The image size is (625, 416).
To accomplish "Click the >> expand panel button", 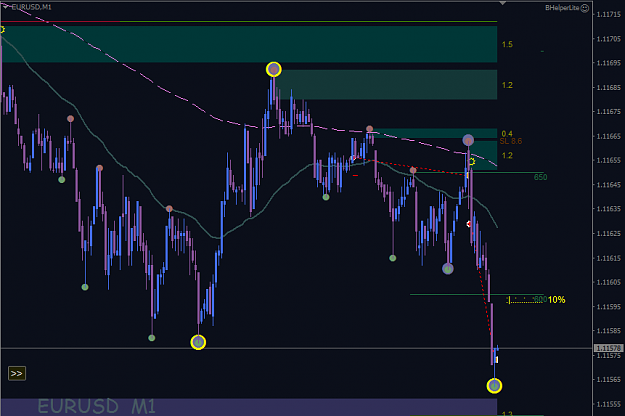I will tap(17, 373).
